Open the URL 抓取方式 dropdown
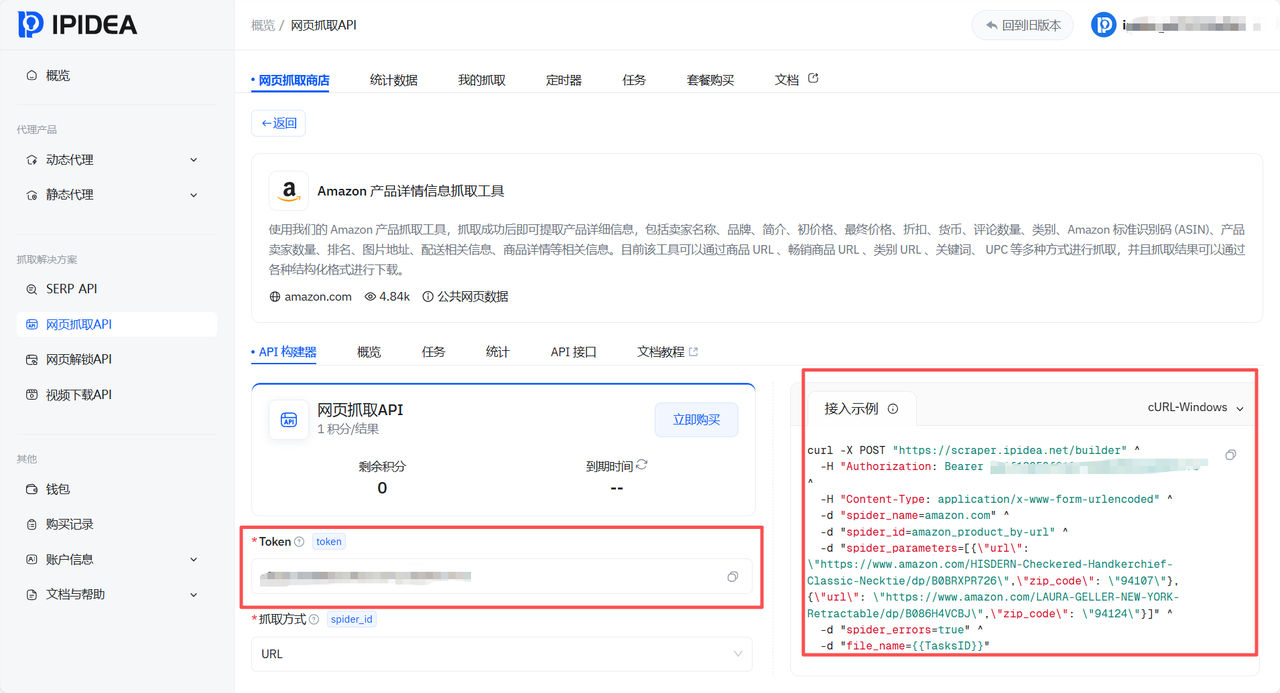Viewport: 1280px width, 693px height. (x=501, y=654)
